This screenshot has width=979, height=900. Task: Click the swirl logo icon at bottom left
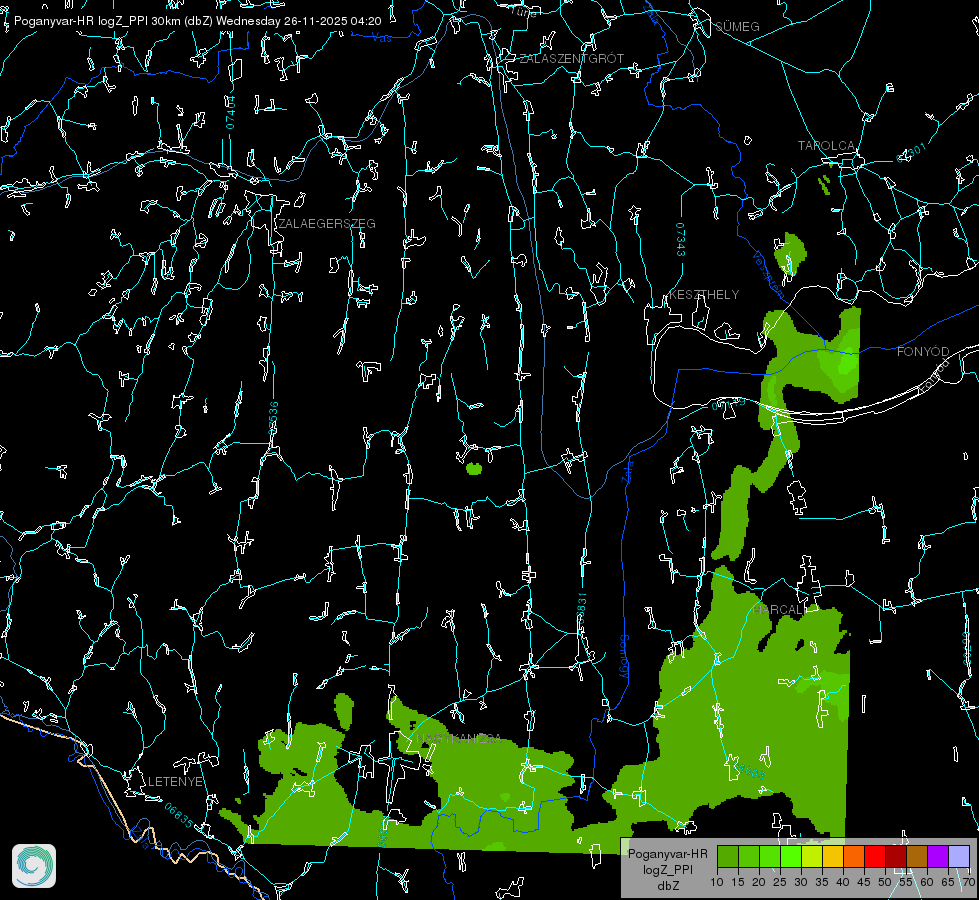(34, 866)
